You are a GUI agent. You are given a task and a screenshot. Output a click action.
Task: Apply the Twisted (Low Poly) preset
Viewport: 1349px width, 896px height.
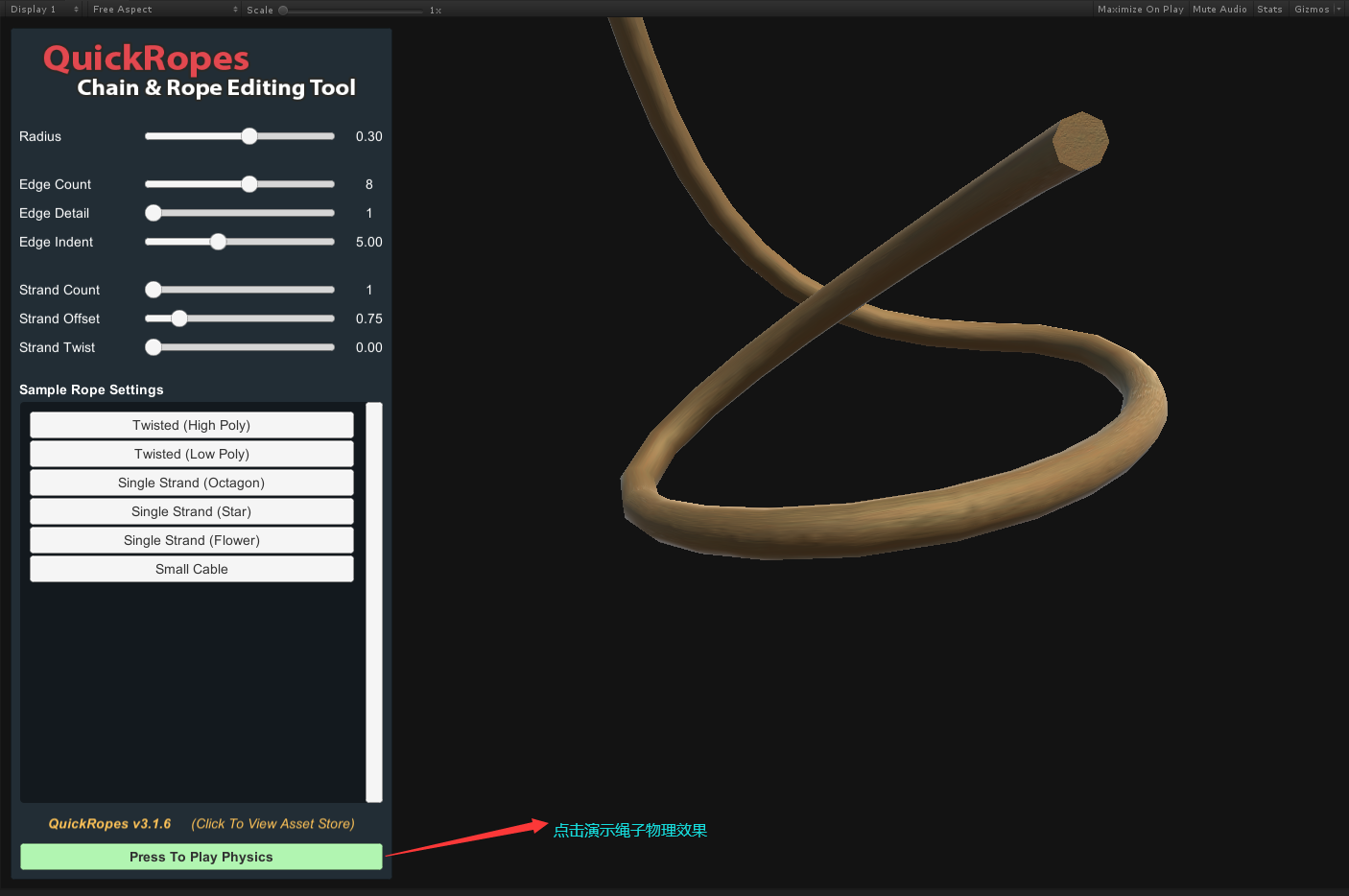click(x=192, y=454)
